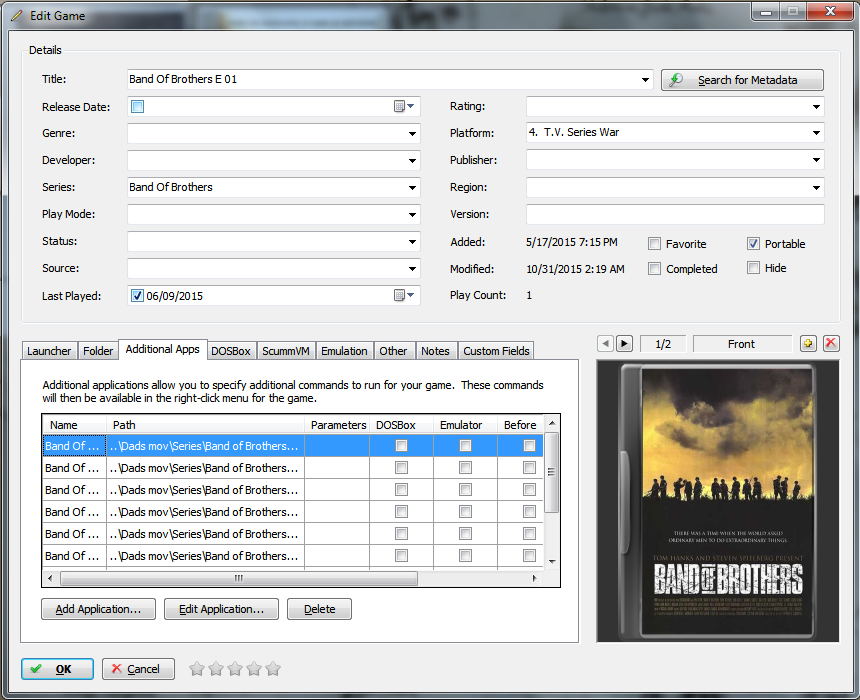Image resolution: width=860 pixels, height=700 pixels.
Task: Open the ScummVM tab
Action: coord(286,351)
